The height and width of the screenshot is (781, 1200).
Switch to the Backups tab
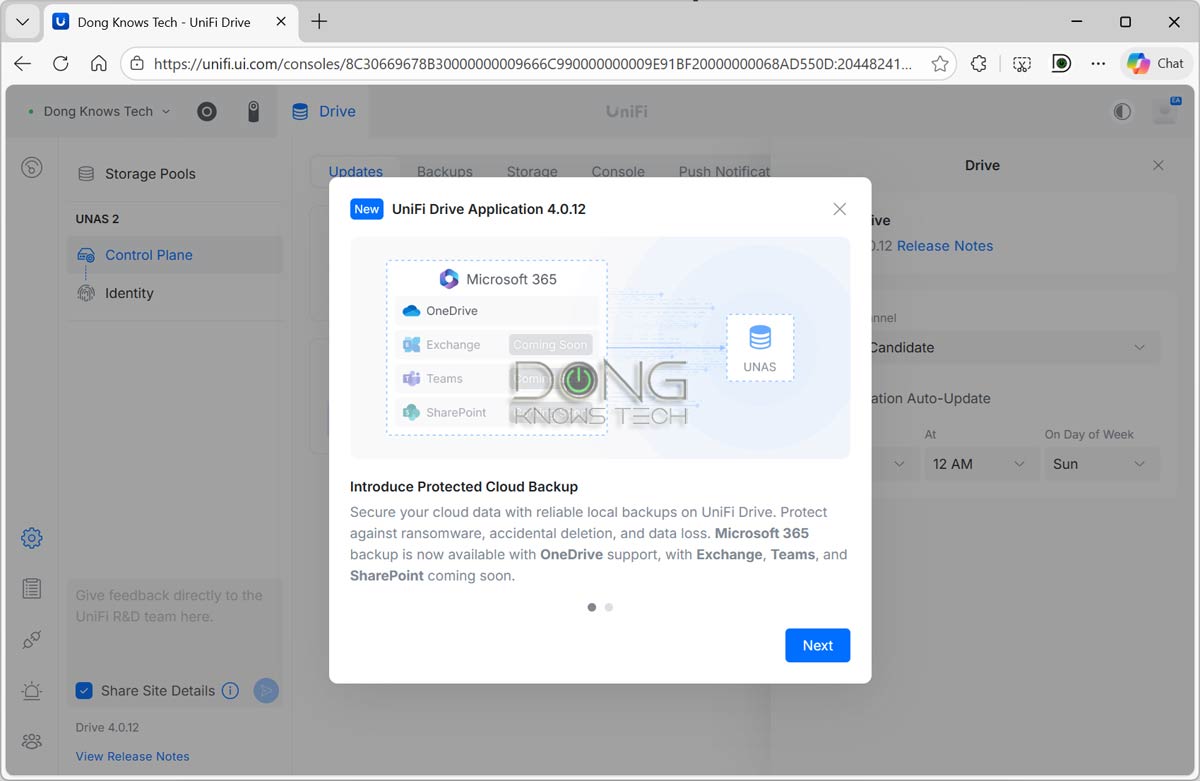tap(444, 171)
